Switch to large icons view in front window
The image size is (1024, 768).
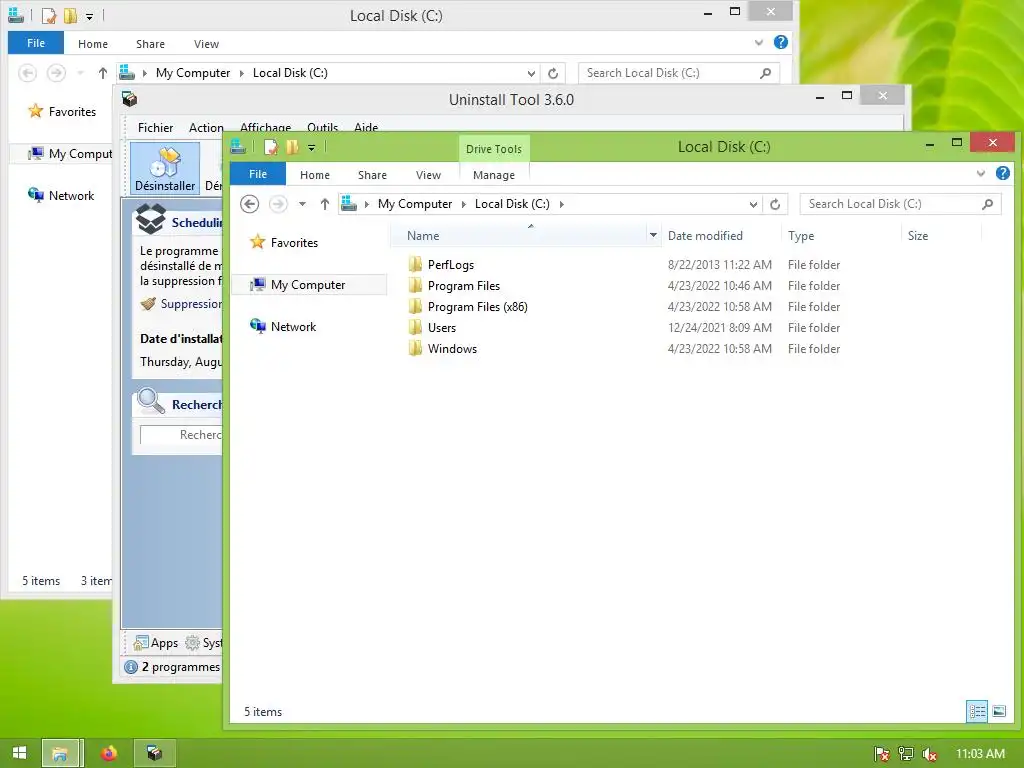(x=999, y=711)
